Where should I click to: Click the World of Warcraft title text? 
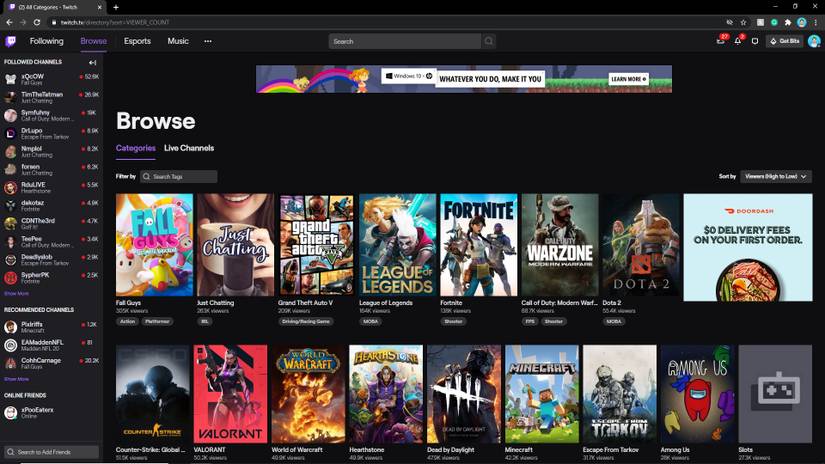297,450
